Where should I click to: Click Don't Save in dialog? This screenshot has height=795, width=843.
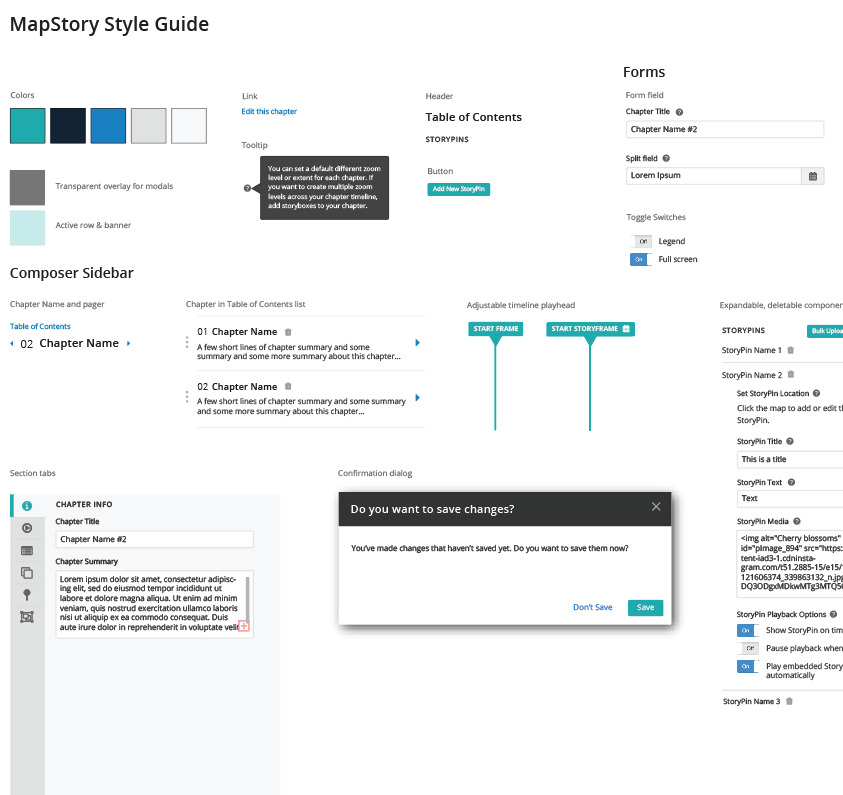pos(592,607)
